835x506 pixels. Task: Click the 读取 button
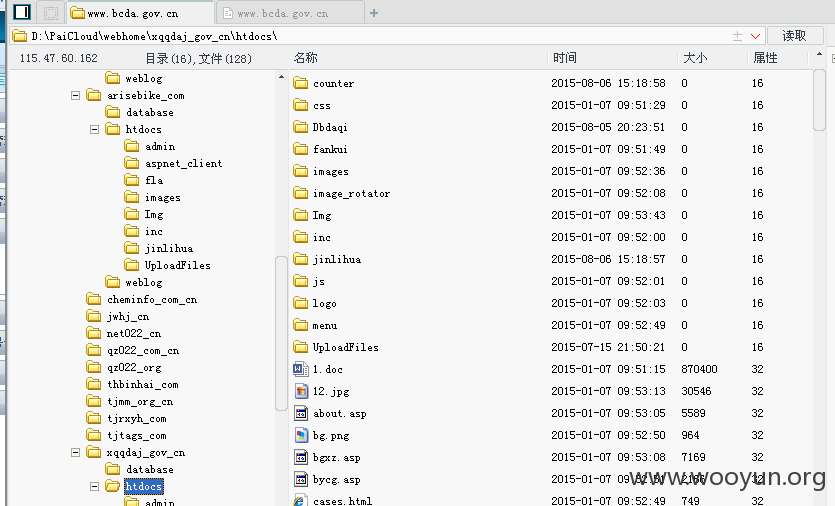[x=795, y=36]
